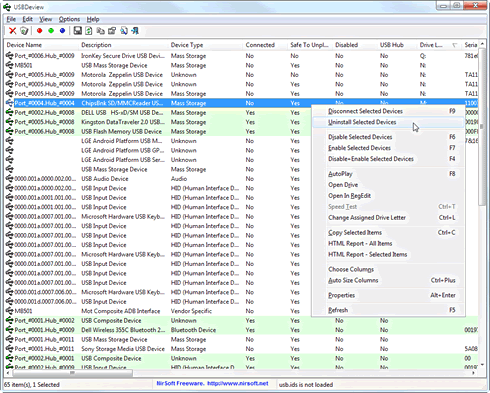Sort by the Safe To Unpl... column header

tap(310, 45)
